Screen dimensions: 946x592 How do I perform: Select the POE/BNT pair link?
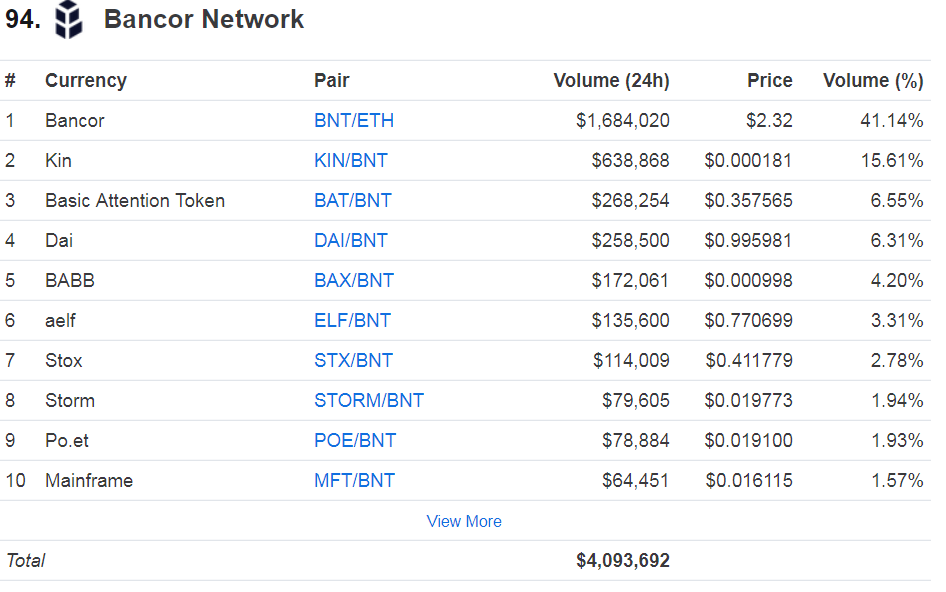[x=355, y=441]
